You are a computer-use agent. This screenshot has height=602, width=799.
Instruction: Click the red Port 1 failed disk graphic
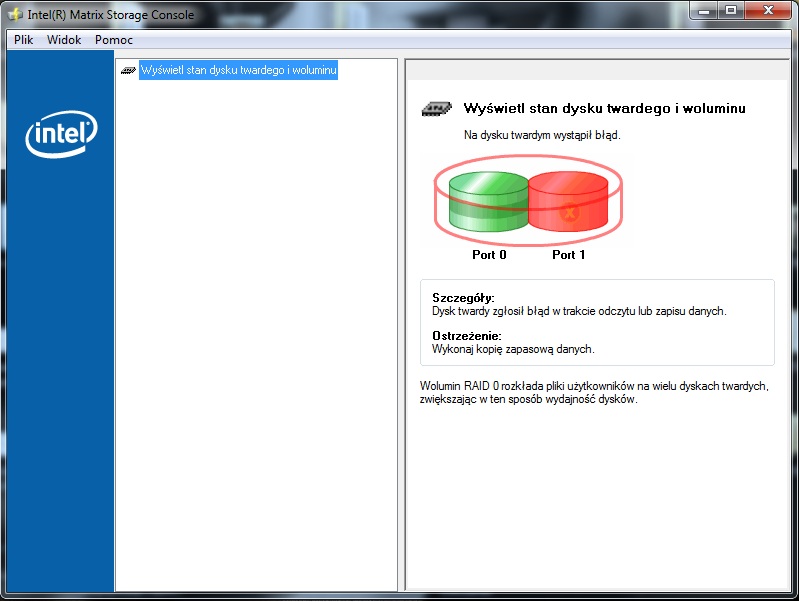coord(568,201)
